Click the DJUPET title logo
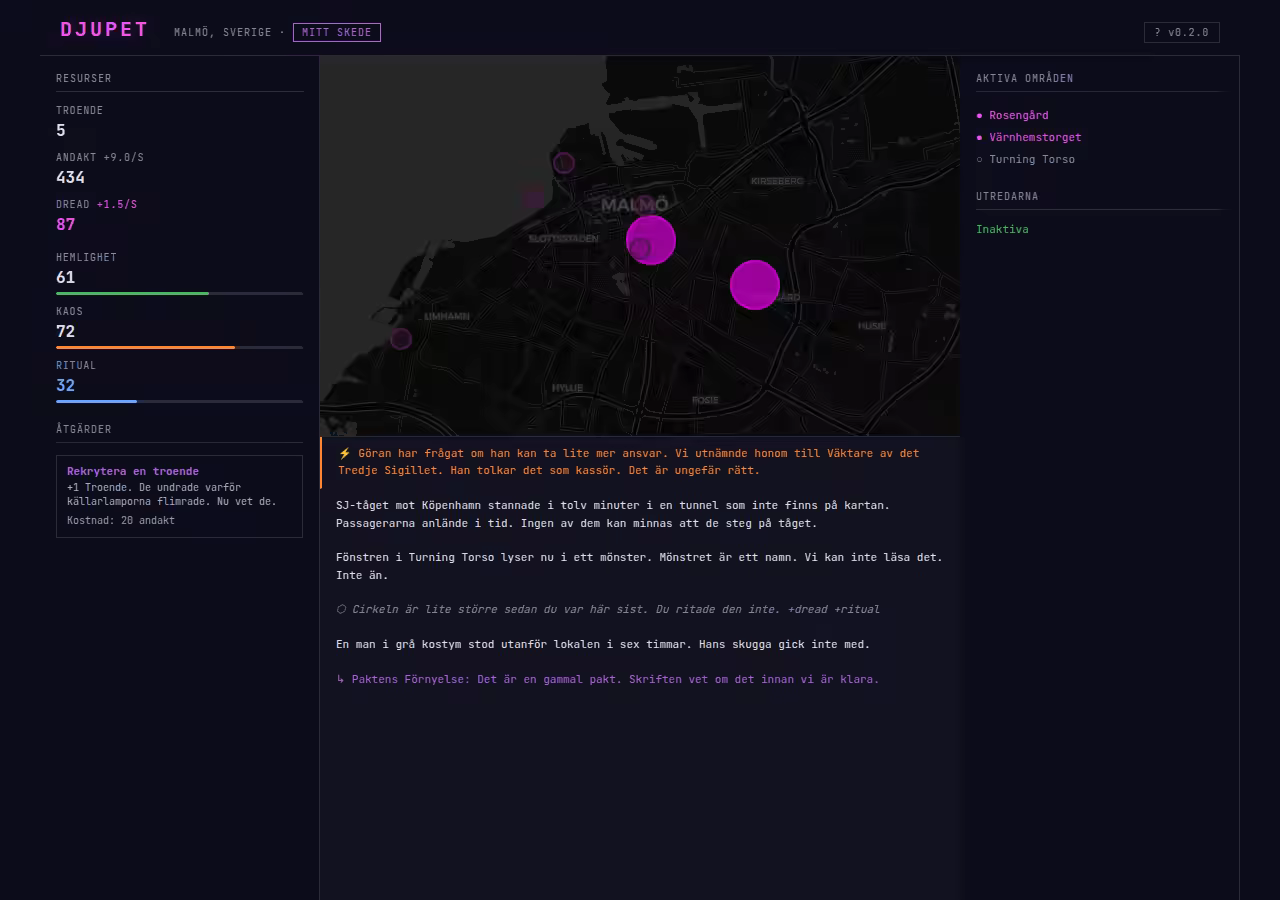The width and height of the screenshot is (1280, 900). click(104, 30)
